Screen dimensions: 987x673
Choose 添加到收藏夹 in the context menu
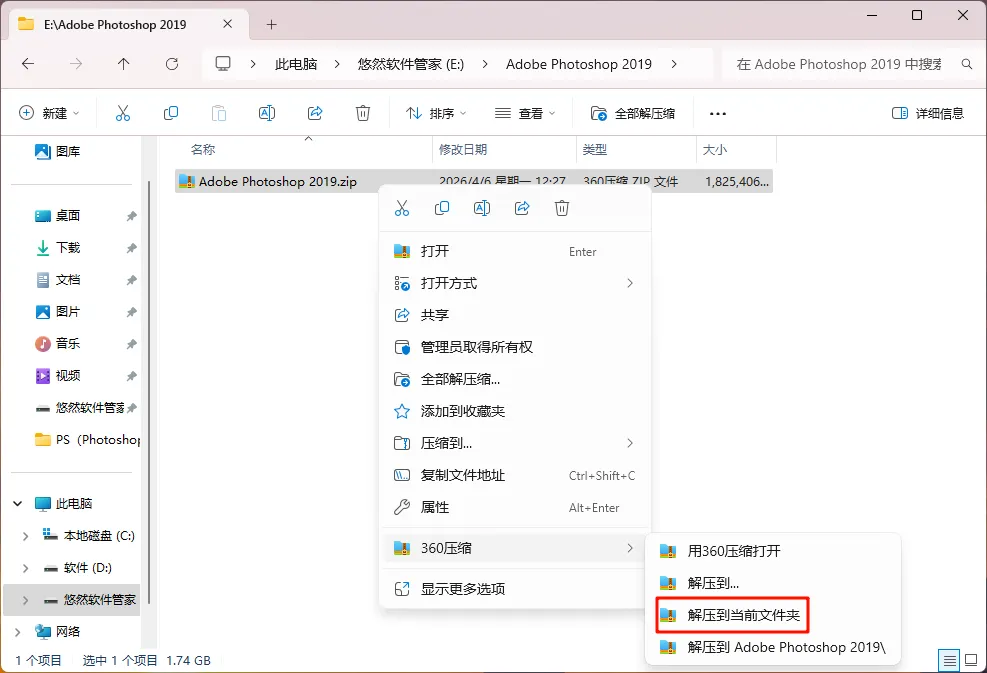pyautogui.click(x=514, y=411)
